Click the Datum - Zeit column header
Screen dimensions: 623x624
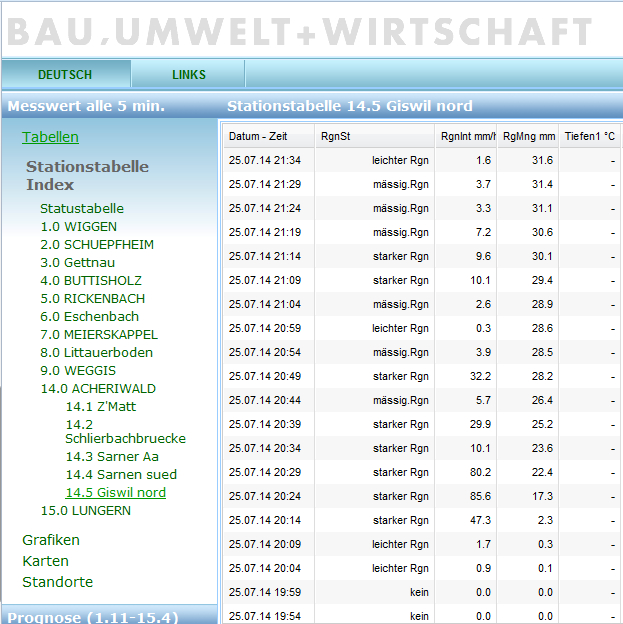(258, 137)
